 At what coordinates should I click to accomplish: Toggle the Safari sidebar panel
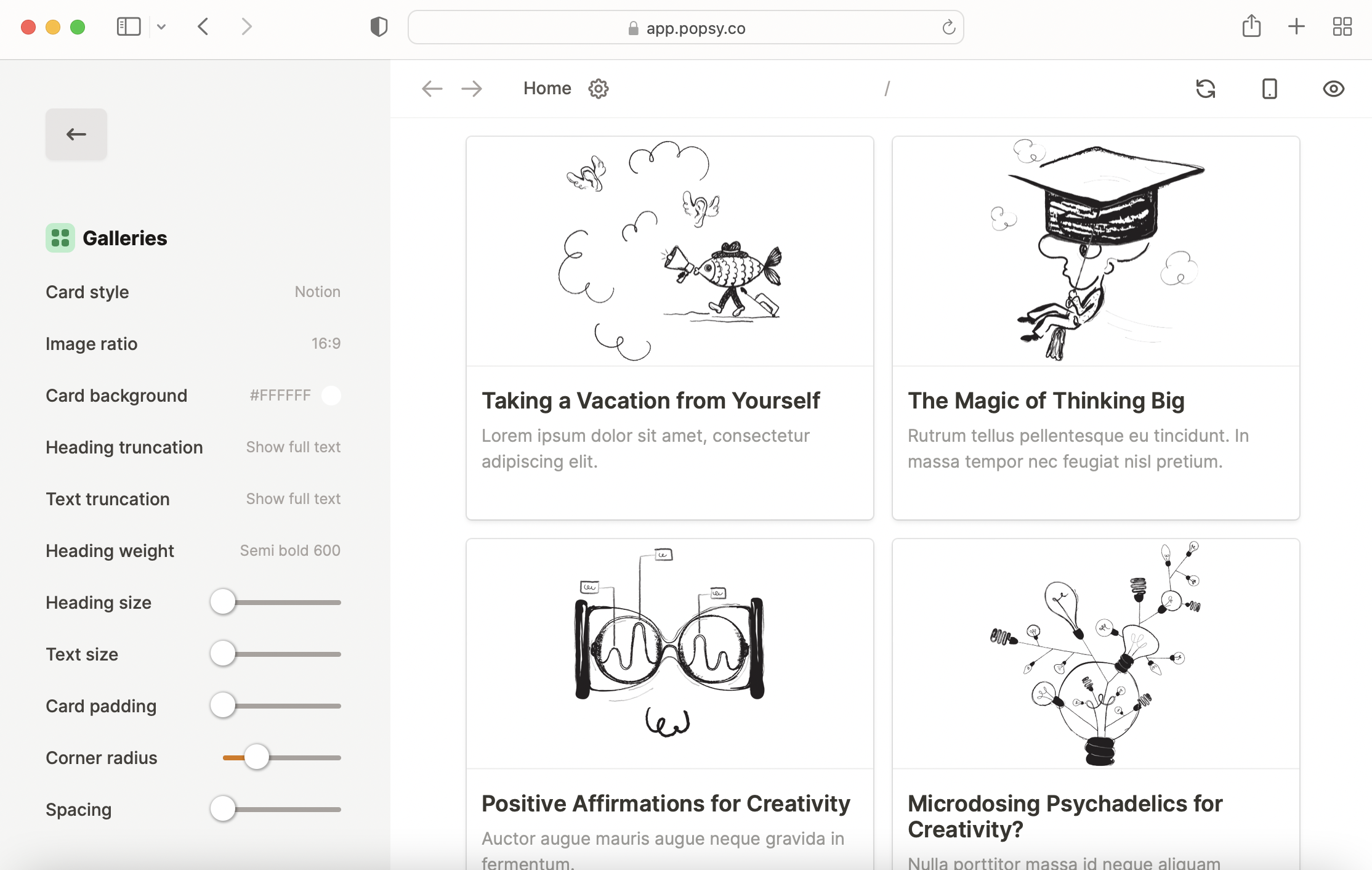coord(129,26)
